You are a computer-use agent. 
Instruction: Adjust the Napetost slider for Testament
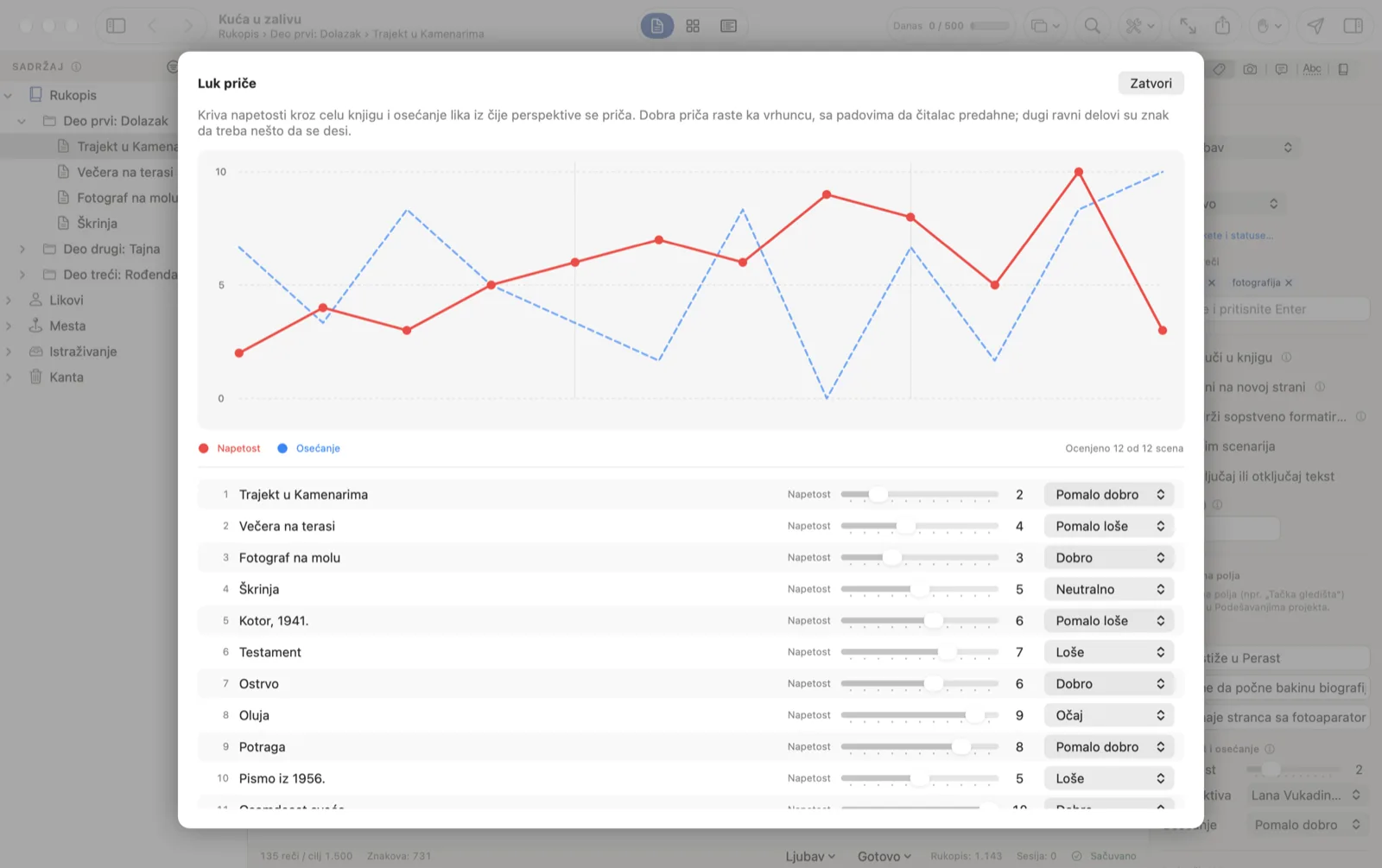tap(919, 652)
